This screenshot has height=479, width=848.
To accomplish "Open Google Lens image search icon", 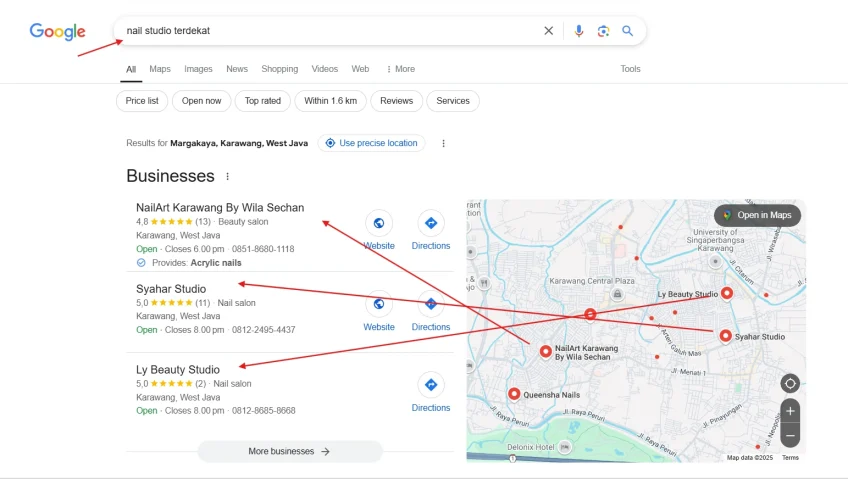I will [x=603, y=31].
